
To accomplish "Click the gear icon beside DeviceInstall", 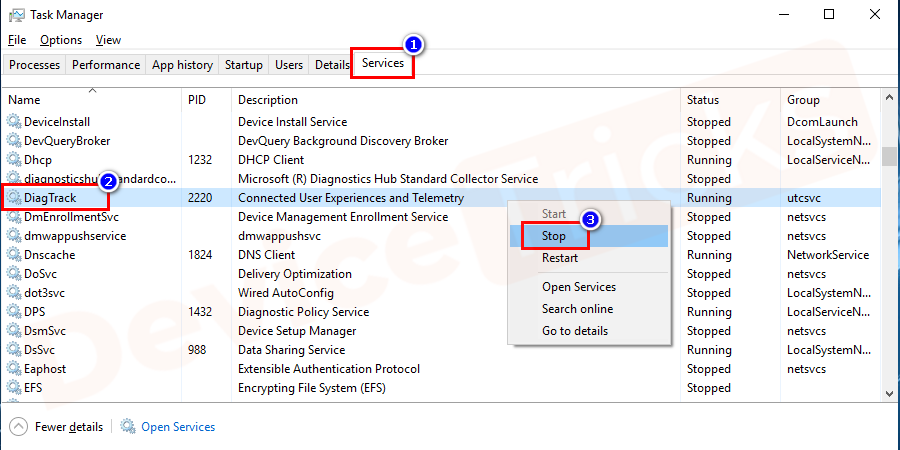I will point(13,122).
